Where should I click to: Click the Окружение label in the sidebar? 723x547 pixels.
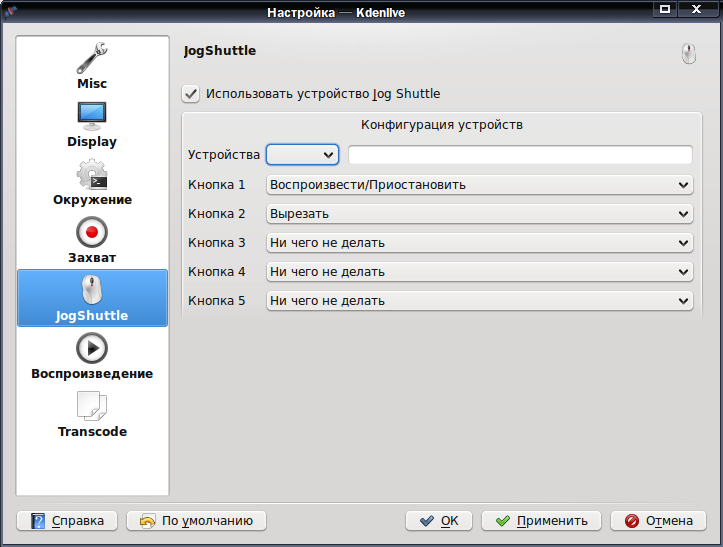(92, 200)
